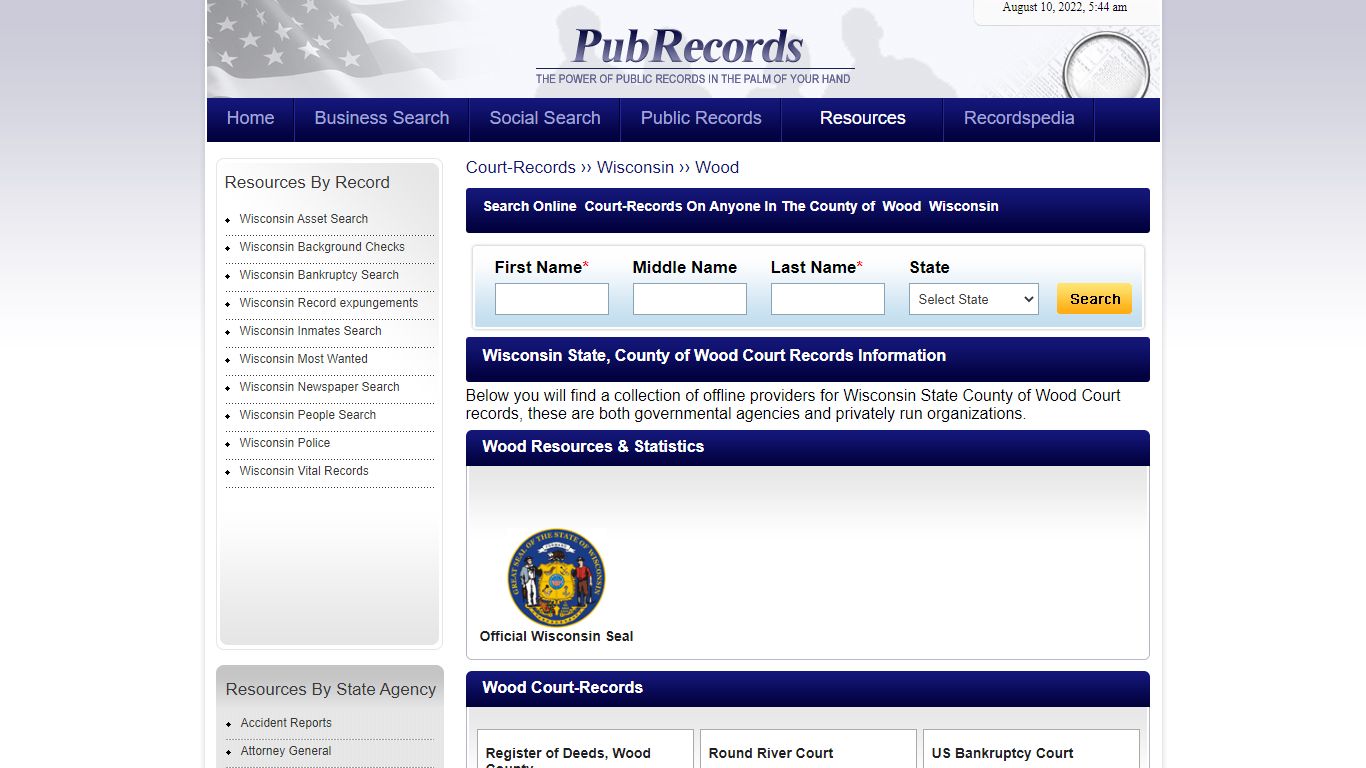Screen dimensions: 1366x768
Task: Click the Official Wisconsin Seal caption
Action: tap(556, 636)
